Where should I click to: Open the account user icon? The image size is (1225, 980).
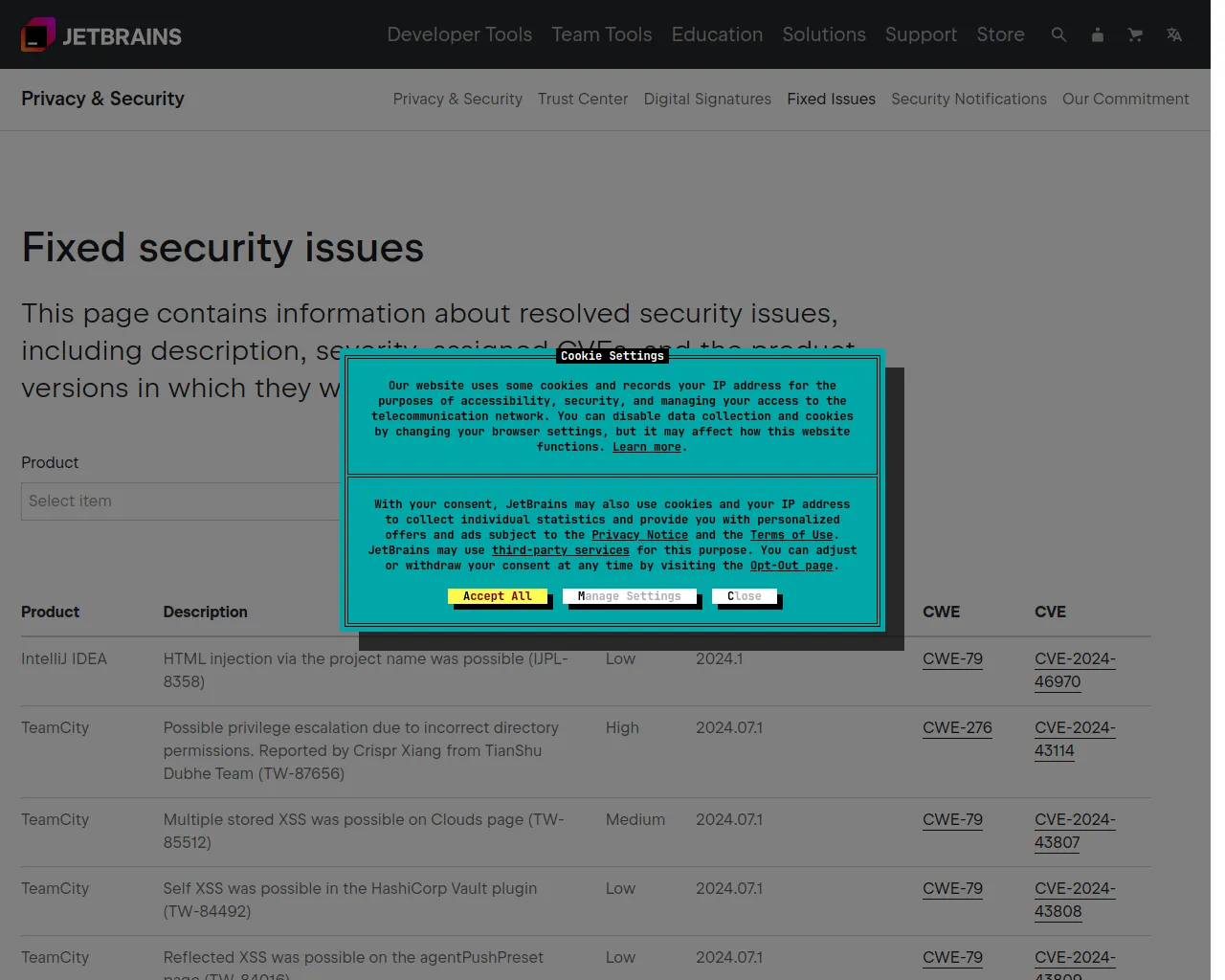[1097, 34]
